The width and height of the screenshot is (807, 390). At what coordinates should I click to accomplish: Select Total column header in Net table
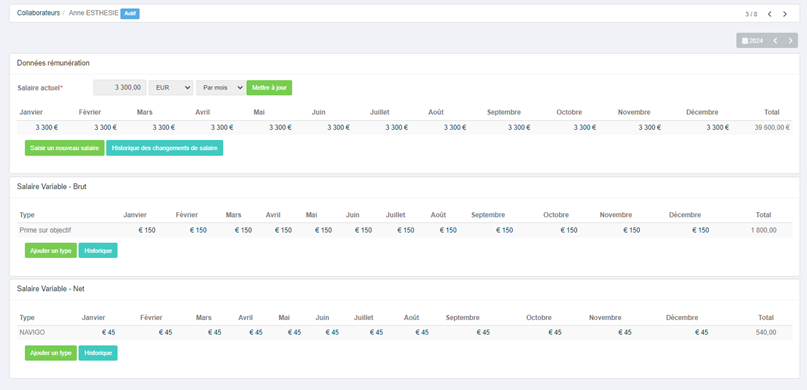coord(766,317)
